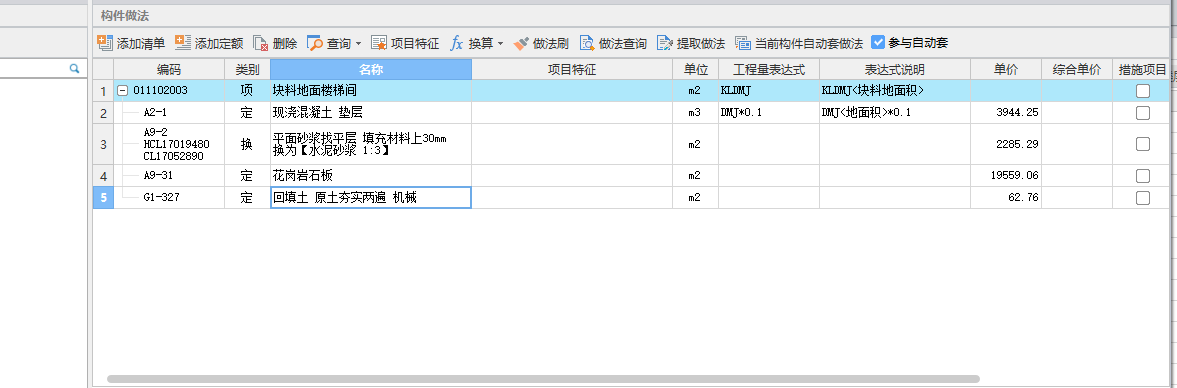Viewport: 1177px width, 388px height.
Task: Click 换 category cell in row A9-2
Action: click(x=247, y=144)
